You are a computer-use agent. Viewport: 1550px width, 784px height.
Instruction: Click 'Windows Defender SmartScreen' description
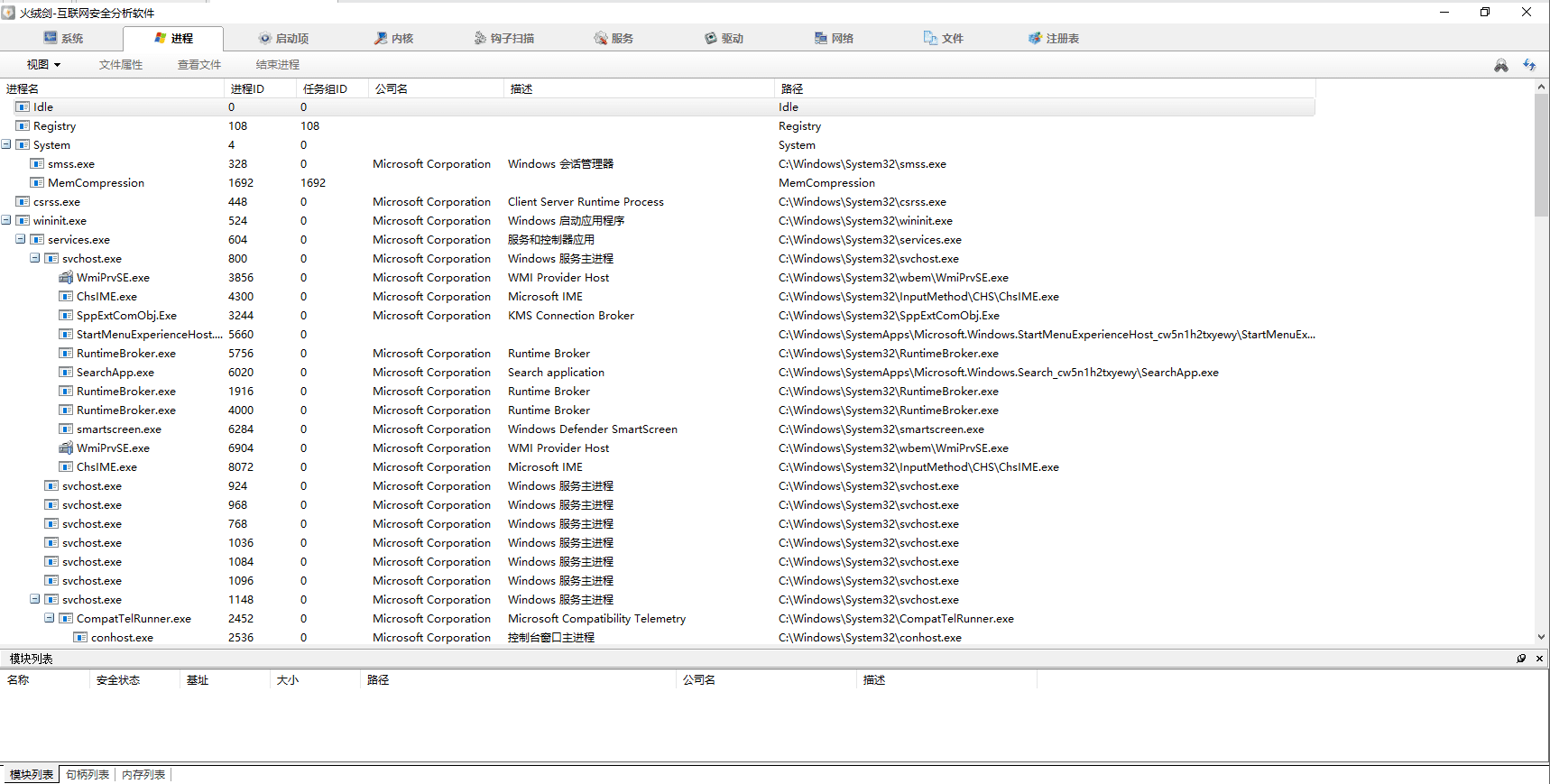pos(592,429)
